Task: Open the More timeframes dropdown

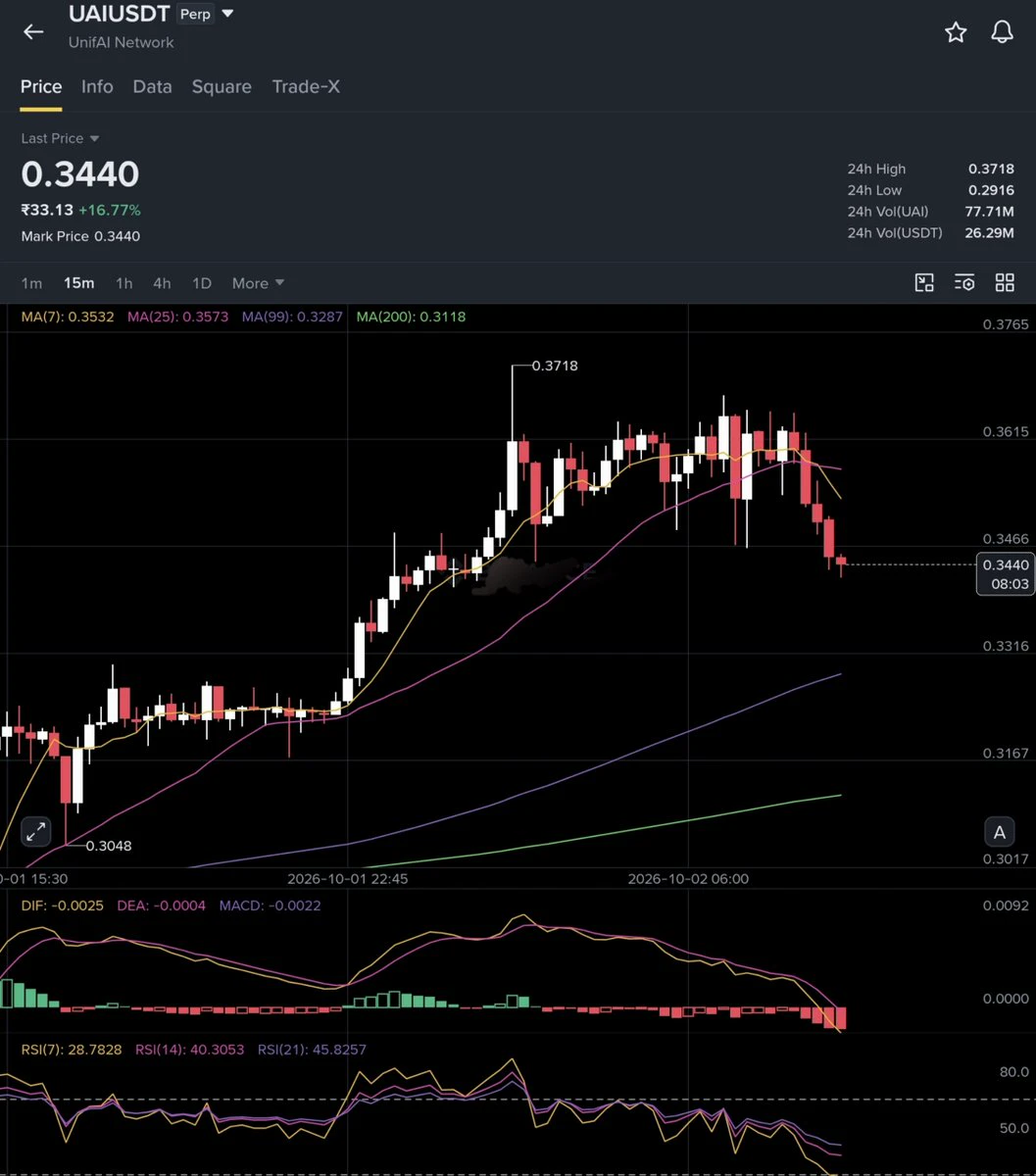Action: (258, 283)
